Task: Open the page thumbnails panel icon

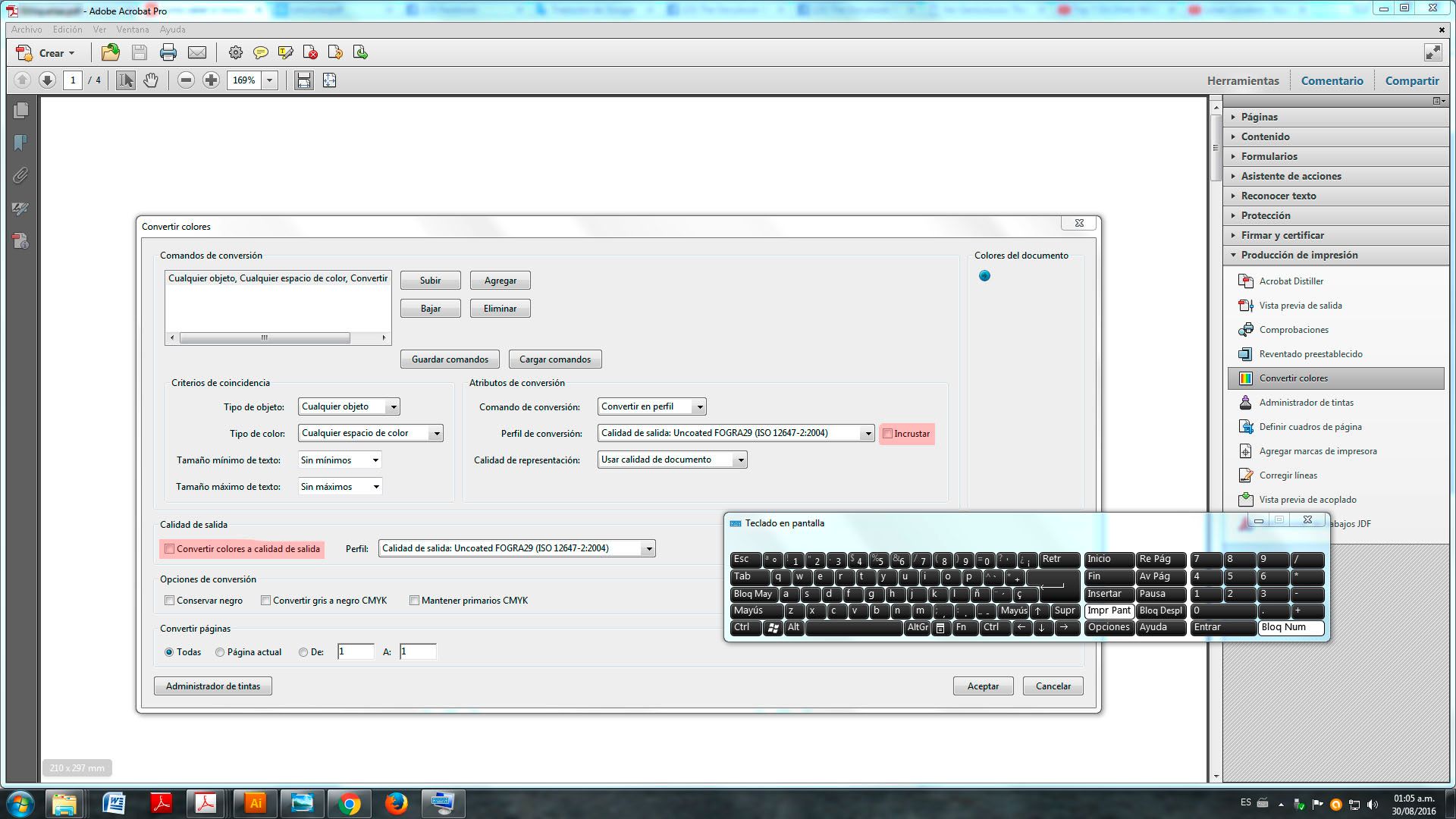Action: tap(20, 111)
